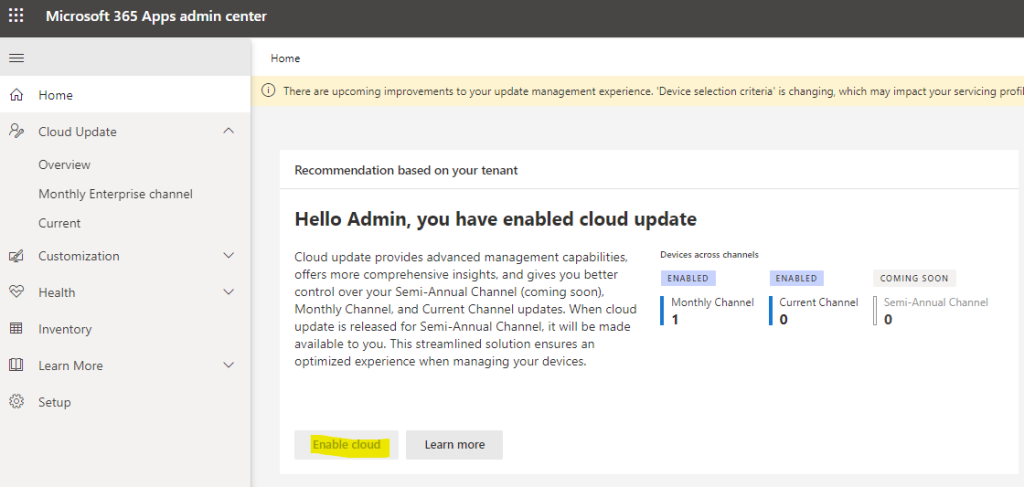Viewport: 1024px width, 487px height.
Task: Click the Learn more button
Action: click(x=455, y=445)
